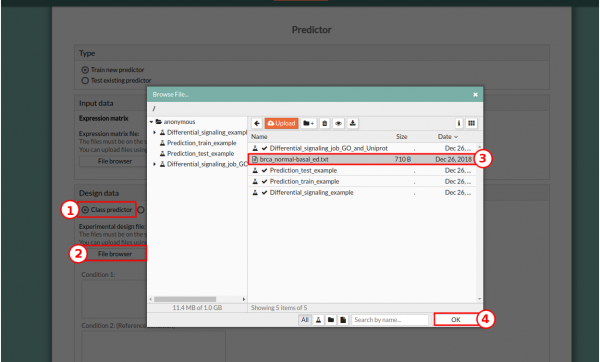Image resolution: width=600 pixels, height=362 pixels.
Task: Select the 'Class predictor' radio option
Action: click(x=85, y=210)
